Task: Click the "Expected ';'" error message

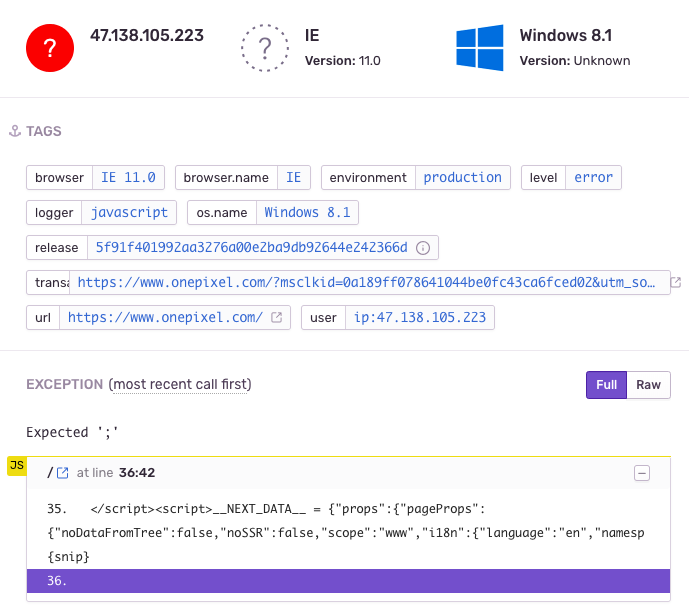Action: point(72,432)
